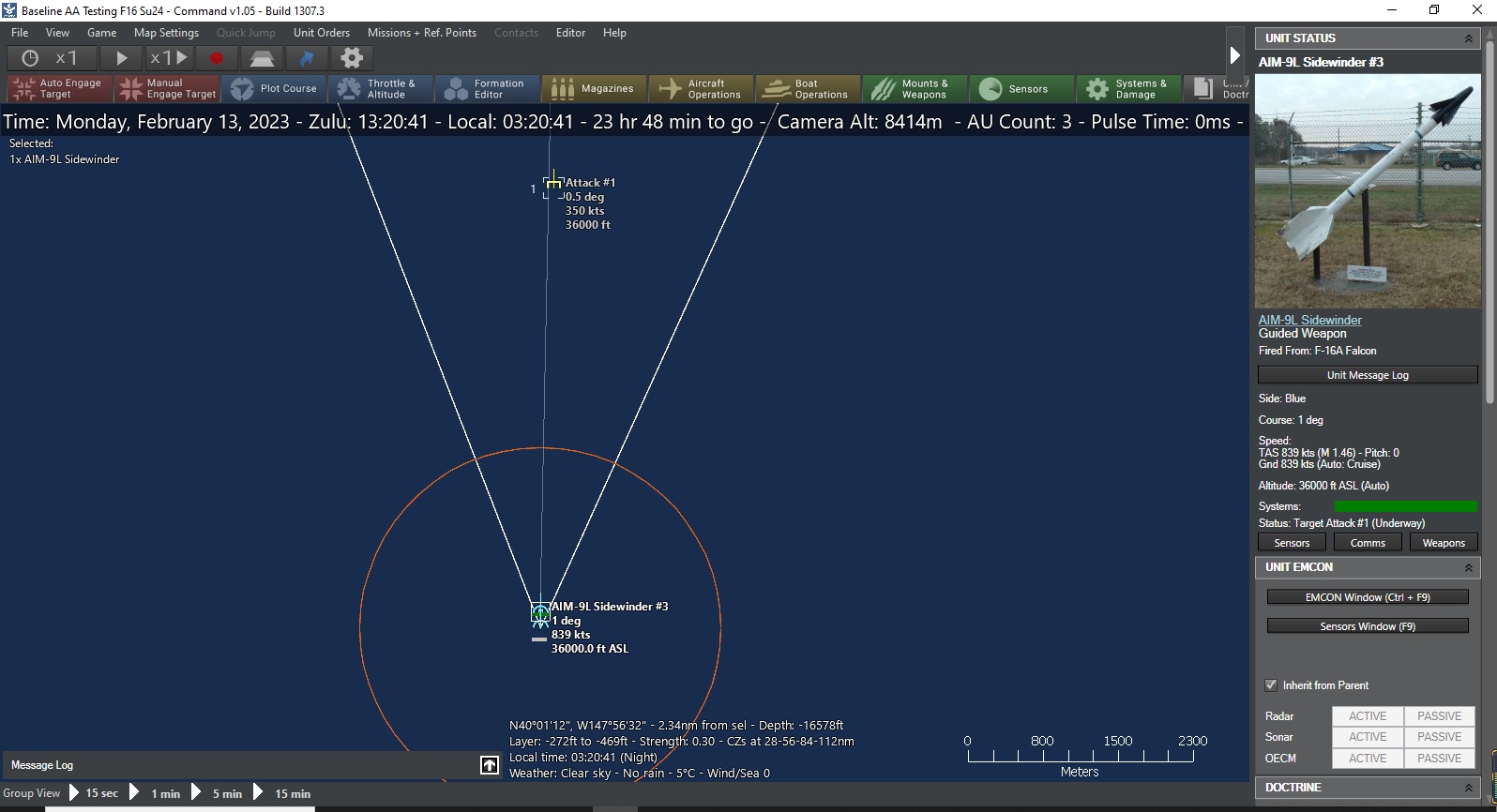Open Missions + Ref. Points menu
Viewport: 1497px width, 812px height.
pos(422,33)
